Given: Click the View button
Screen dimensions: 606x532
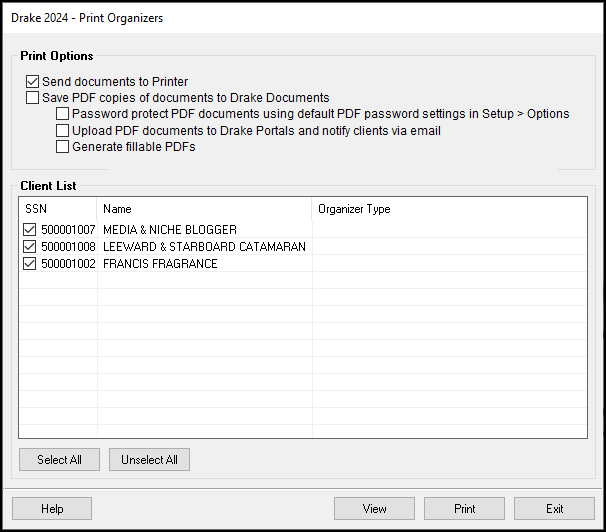Looking at the screenshot, I should [x=374, y=508].
